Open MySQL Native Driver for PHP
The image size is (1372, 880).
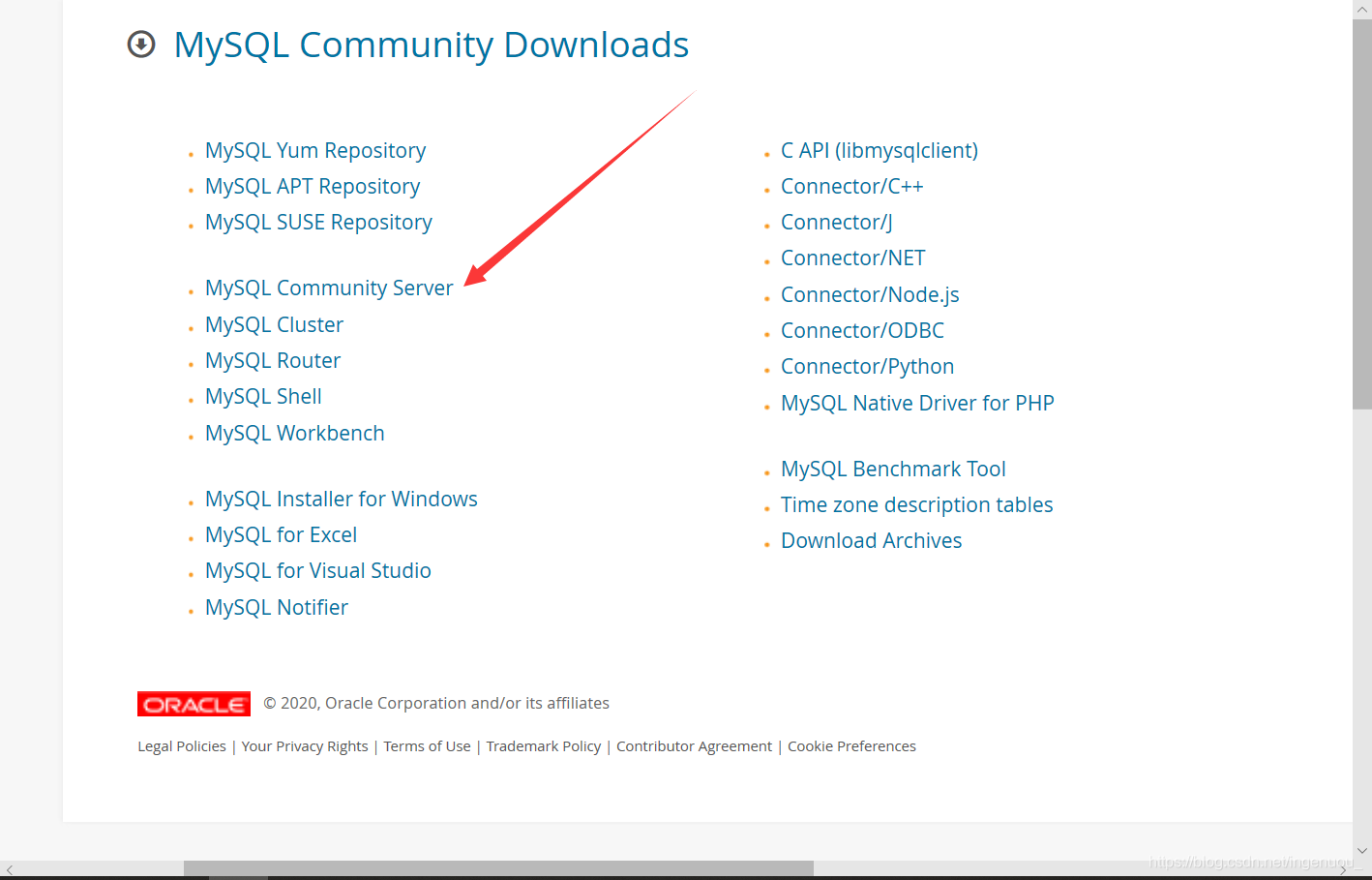coord(917,404)
